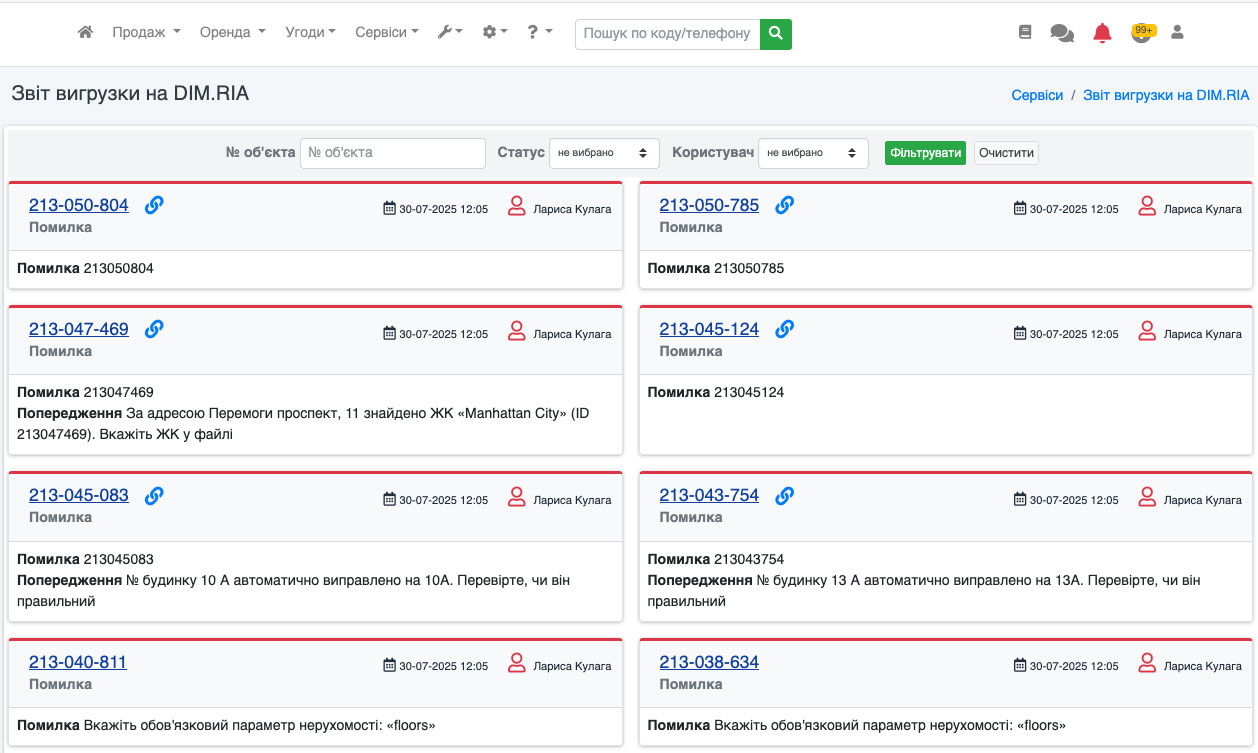Go to home page icon
1258x753 pixels.
(85, 32)
